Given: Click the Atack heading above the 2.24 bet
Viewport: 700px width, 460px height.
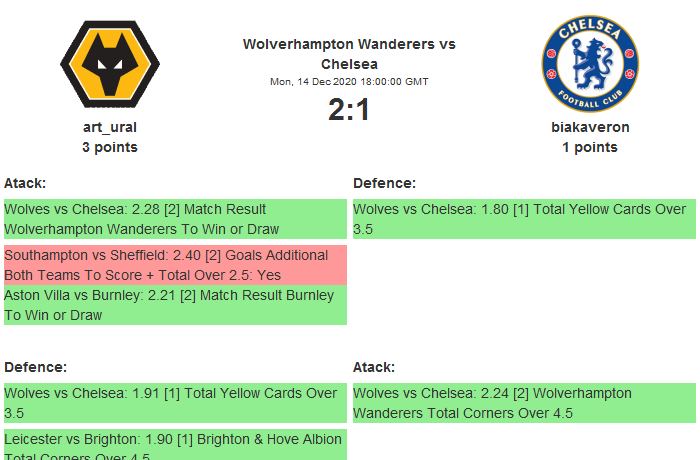Looking at the screenshot, I should [374, 367].
